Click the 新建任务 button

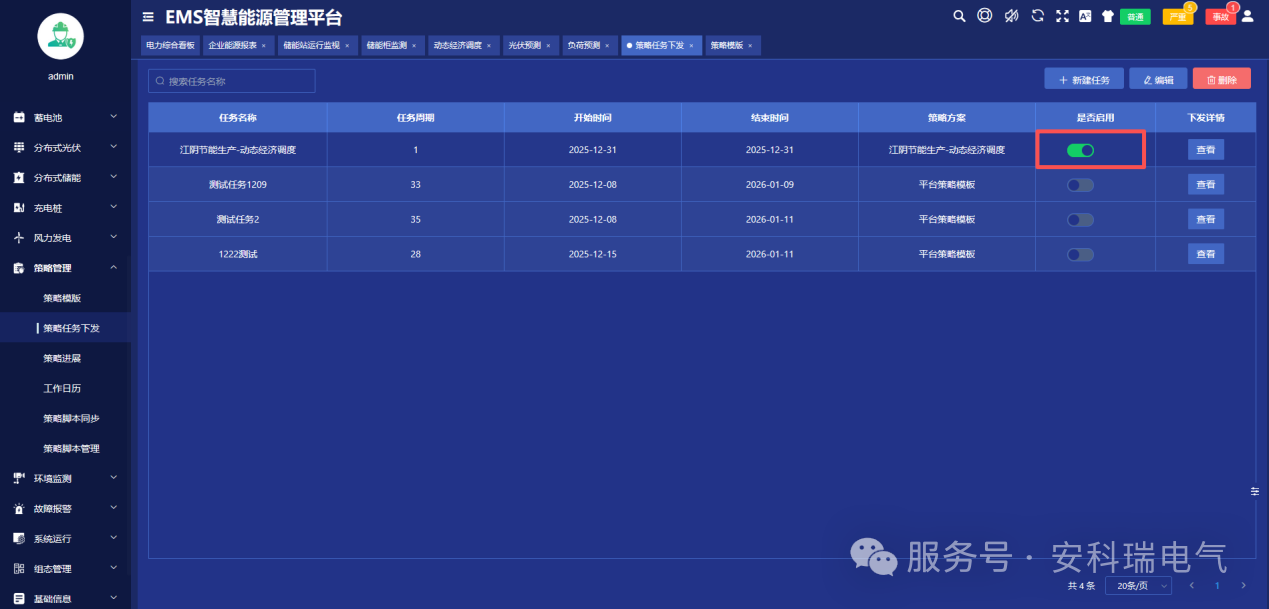click(1083, 80)
